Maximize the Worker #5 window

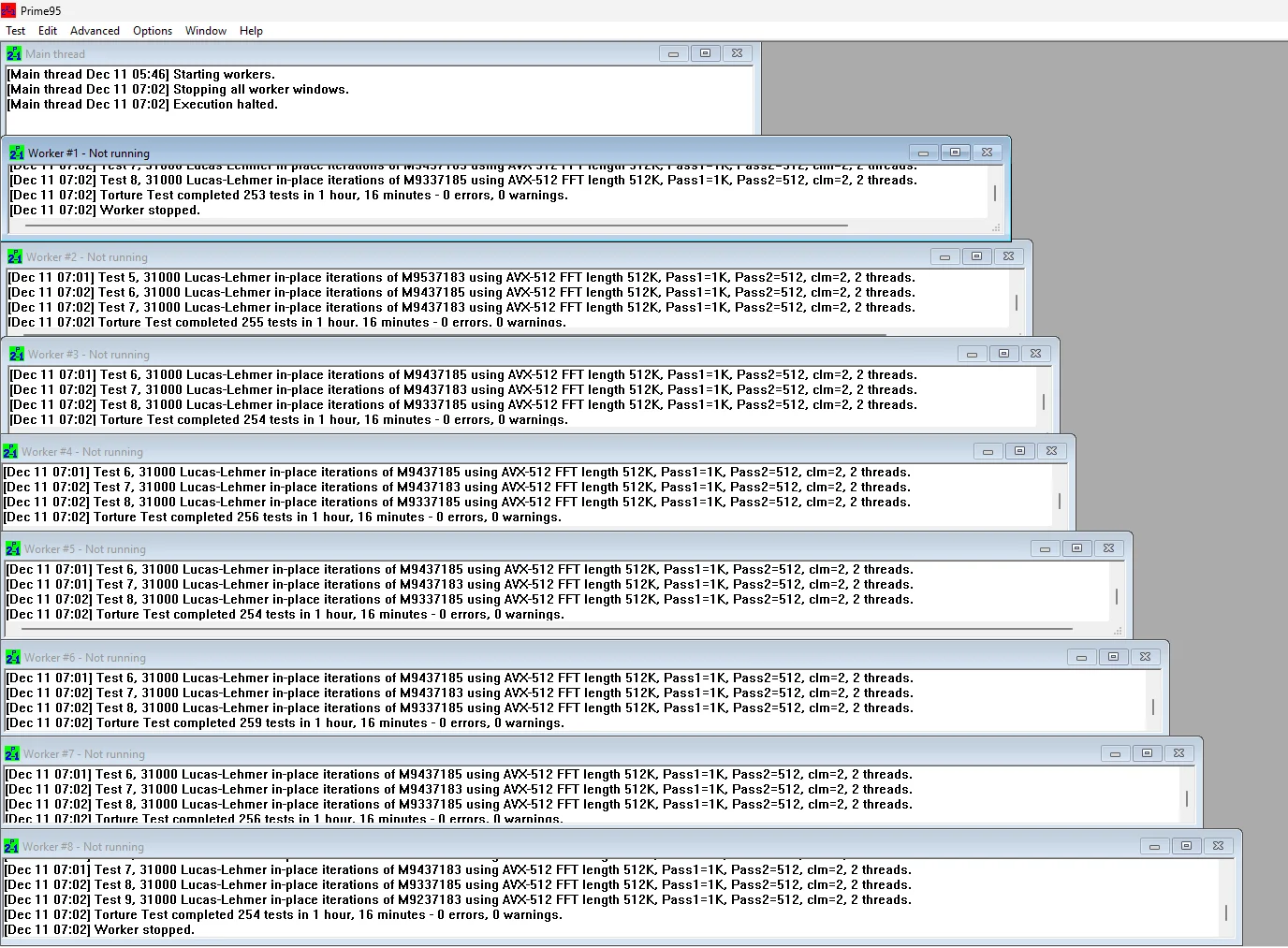pyautogui.click(x=1076, y=548)
